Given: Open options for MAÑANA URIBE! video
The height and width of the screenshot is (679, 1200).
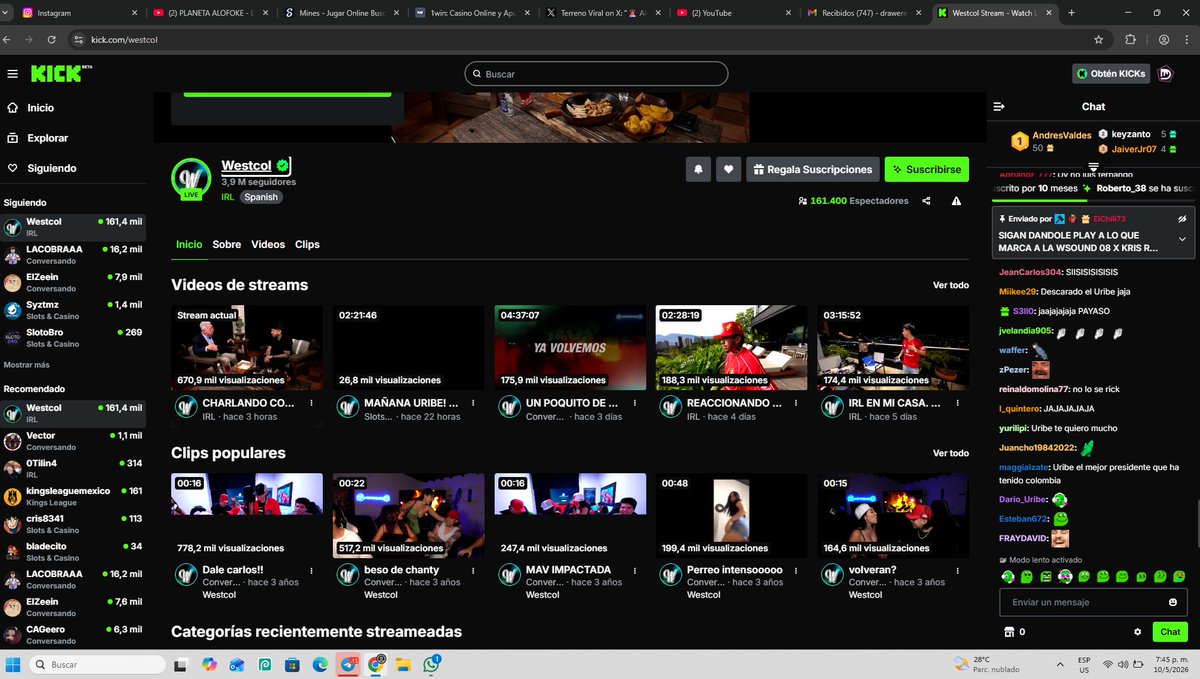Looking at the screenshot, I should (x=473, y=403).
